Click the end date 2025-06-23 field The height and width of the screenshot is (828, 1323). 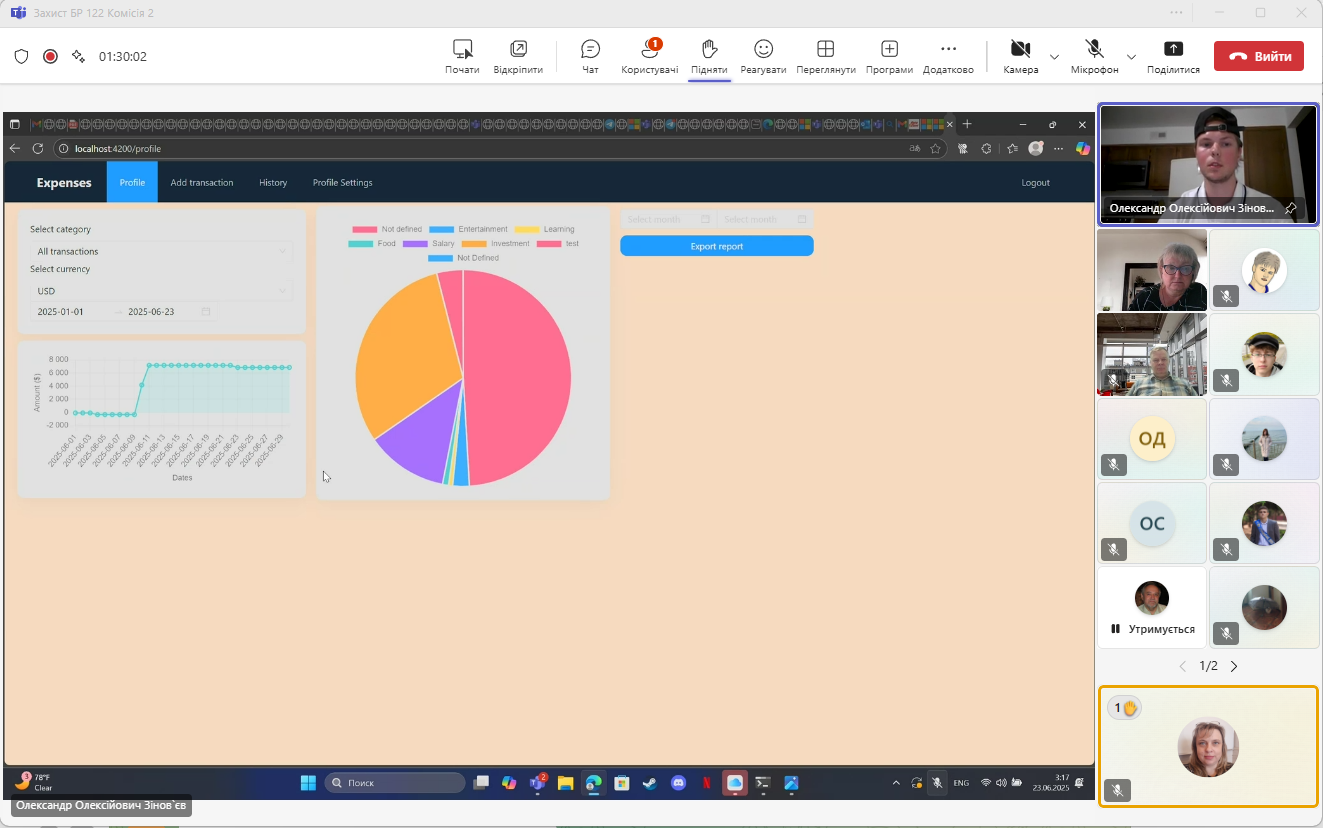[151, 312]
